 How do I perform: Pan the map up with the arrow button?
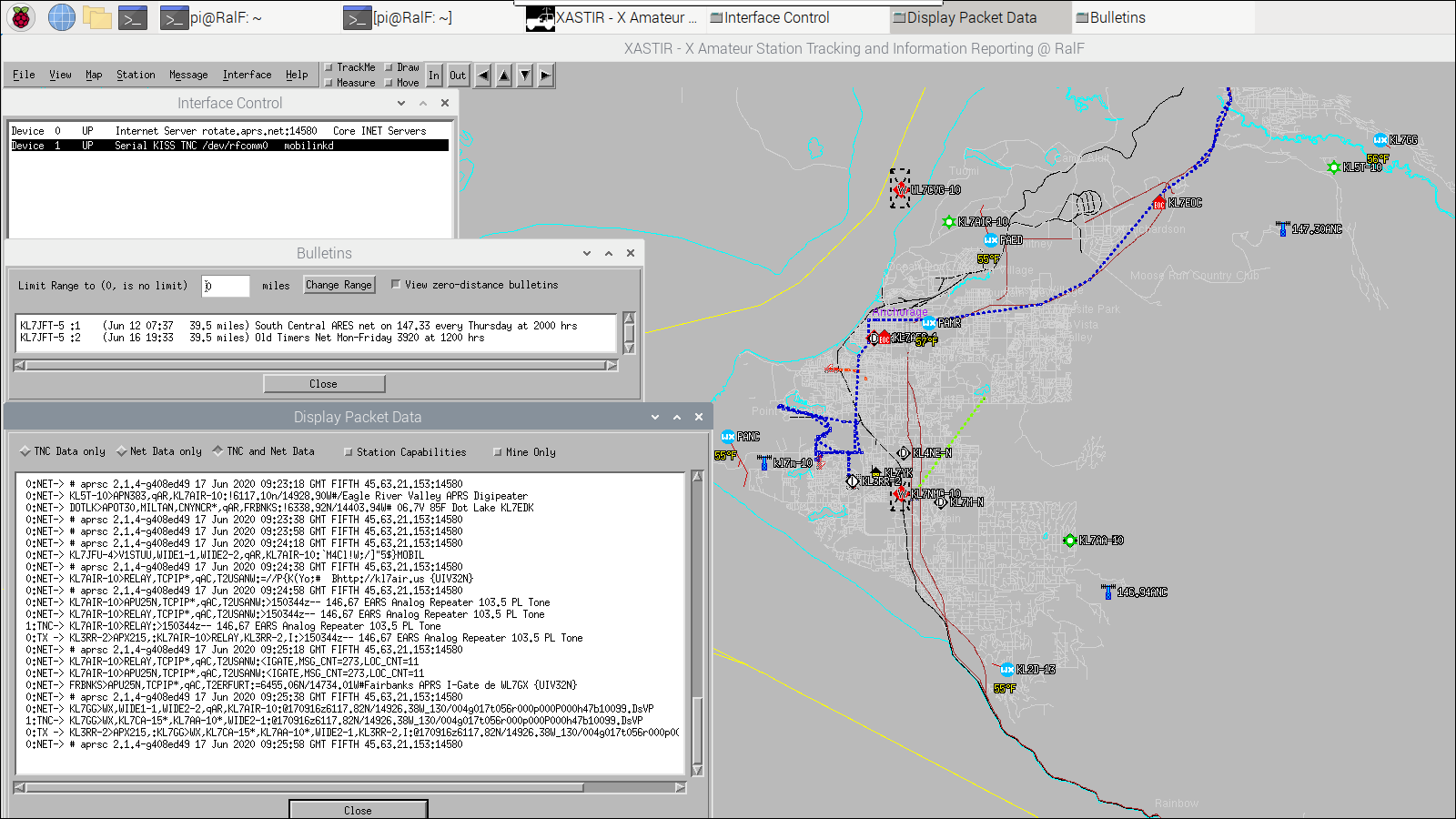click(x=504, y=76)
